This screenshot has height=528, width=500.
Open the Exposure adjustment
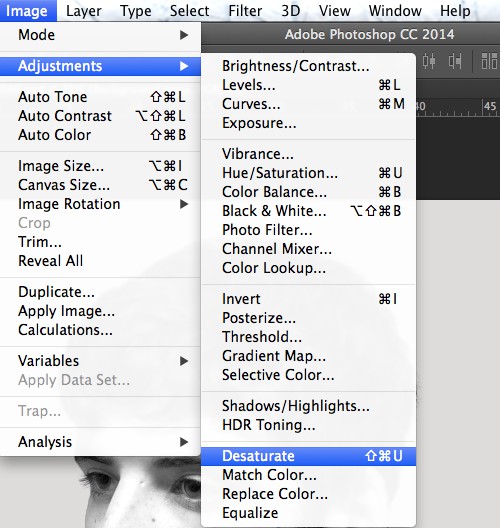[308, 123]
